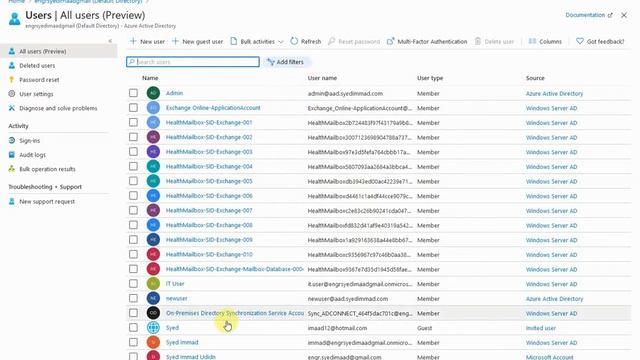Click the newuser avatar circle
640x360 pixels.
pos(153,298)
